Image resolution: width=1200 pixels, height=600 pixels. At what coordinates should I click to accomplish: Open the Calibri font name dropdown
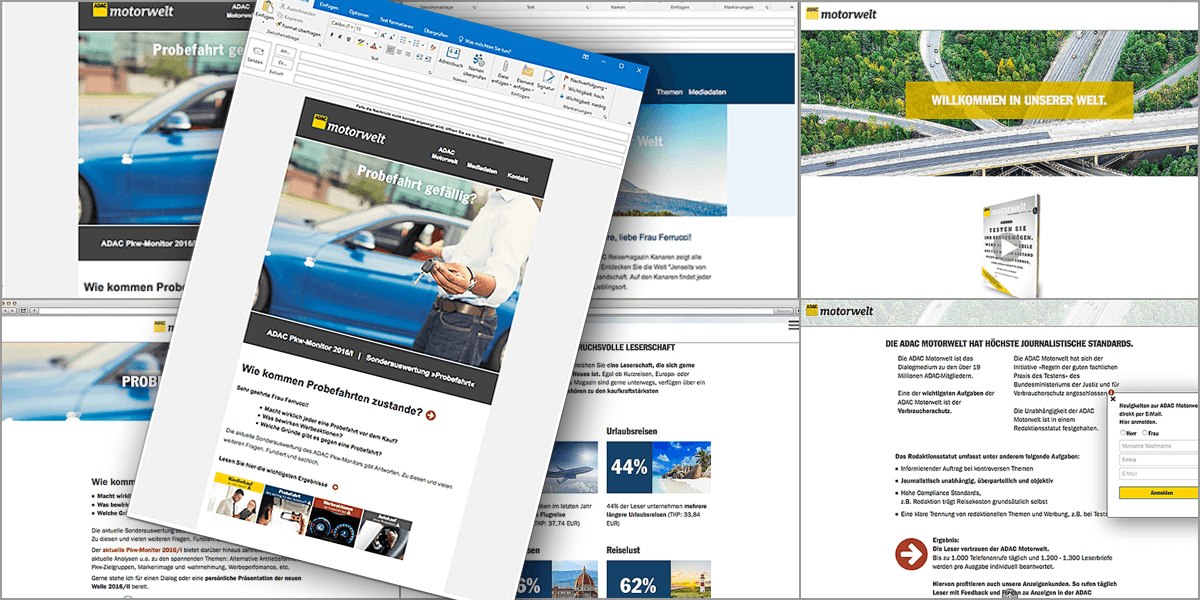tap(343, 24)
